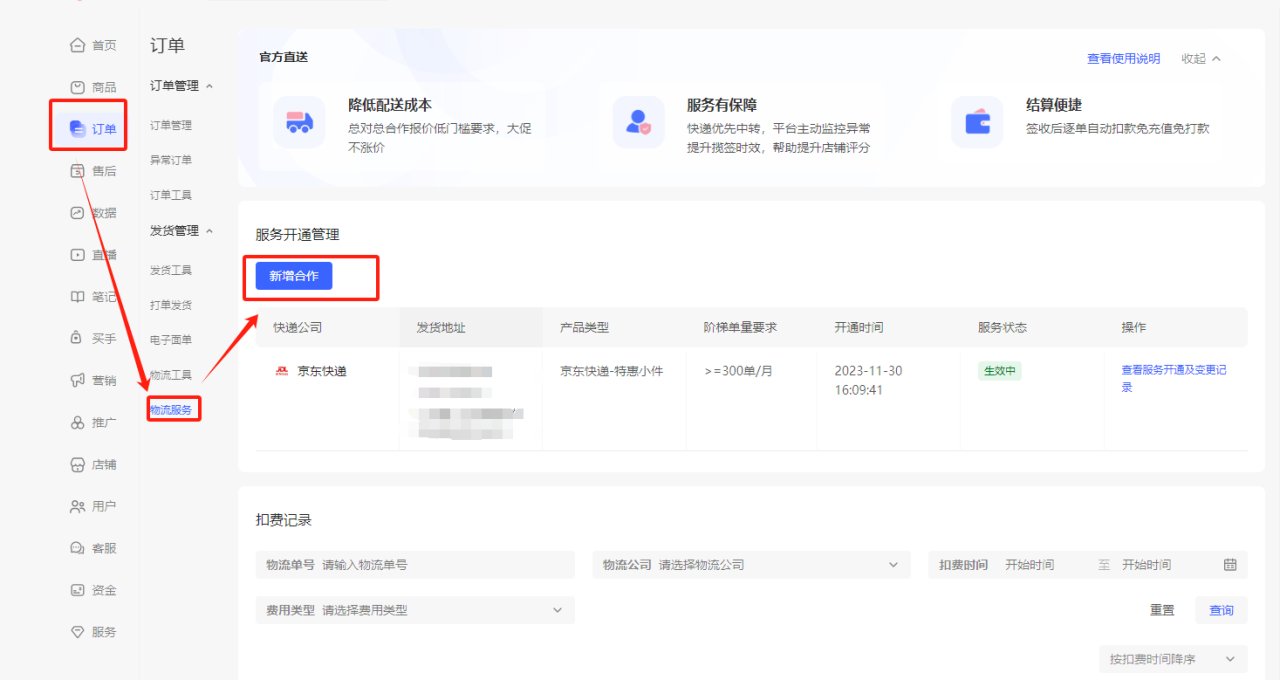The height and width of the screenshot is (680, 1280).
Task: Collapse the 发货管理 menu section
Action: point(209,231)
